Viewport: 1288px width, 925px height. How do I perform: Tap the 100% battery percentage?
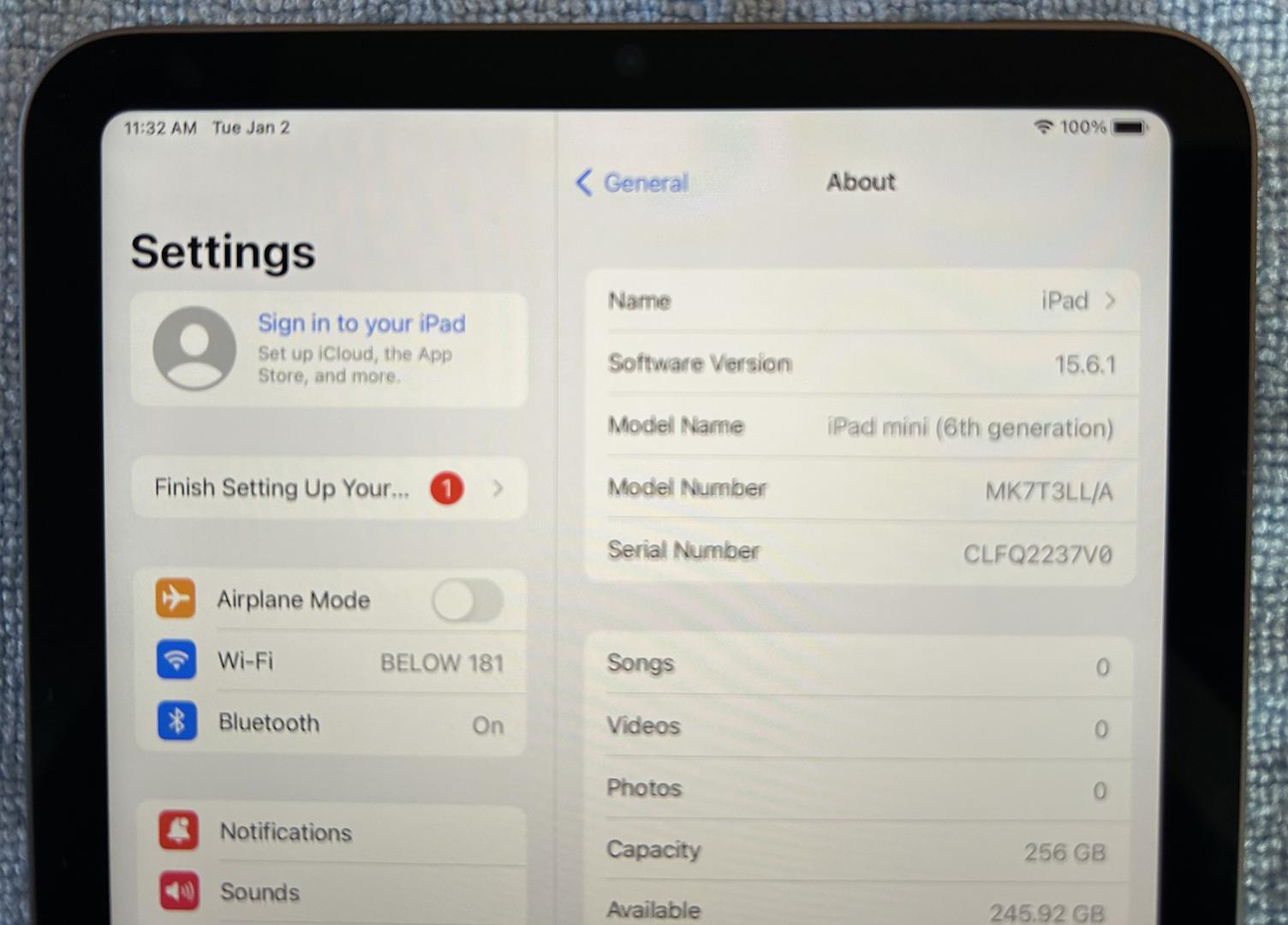(x=1083, y=127)
